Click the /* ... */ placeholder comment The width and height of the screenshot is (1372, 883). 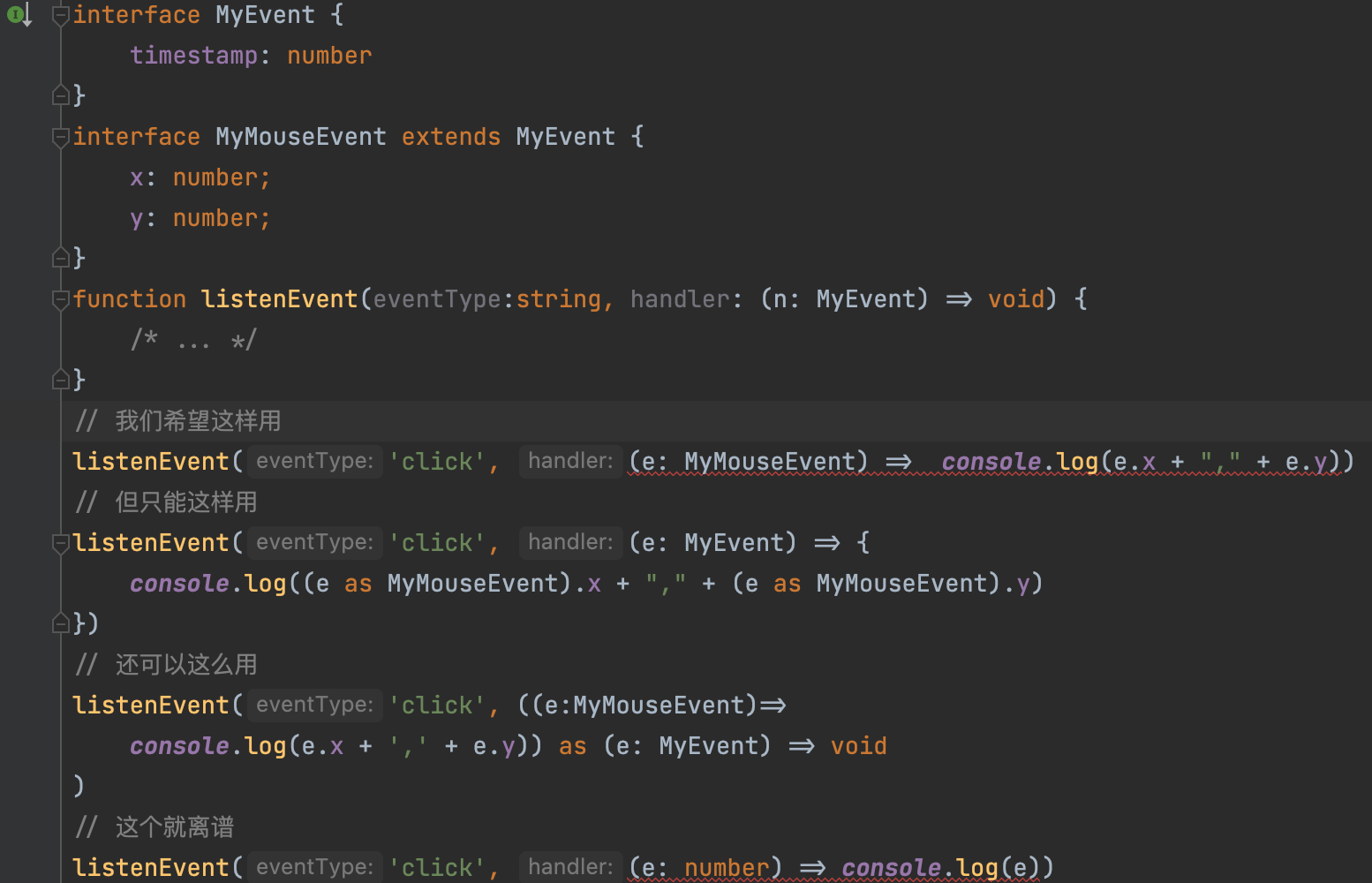pyautogui.click(x=193, y=340)
